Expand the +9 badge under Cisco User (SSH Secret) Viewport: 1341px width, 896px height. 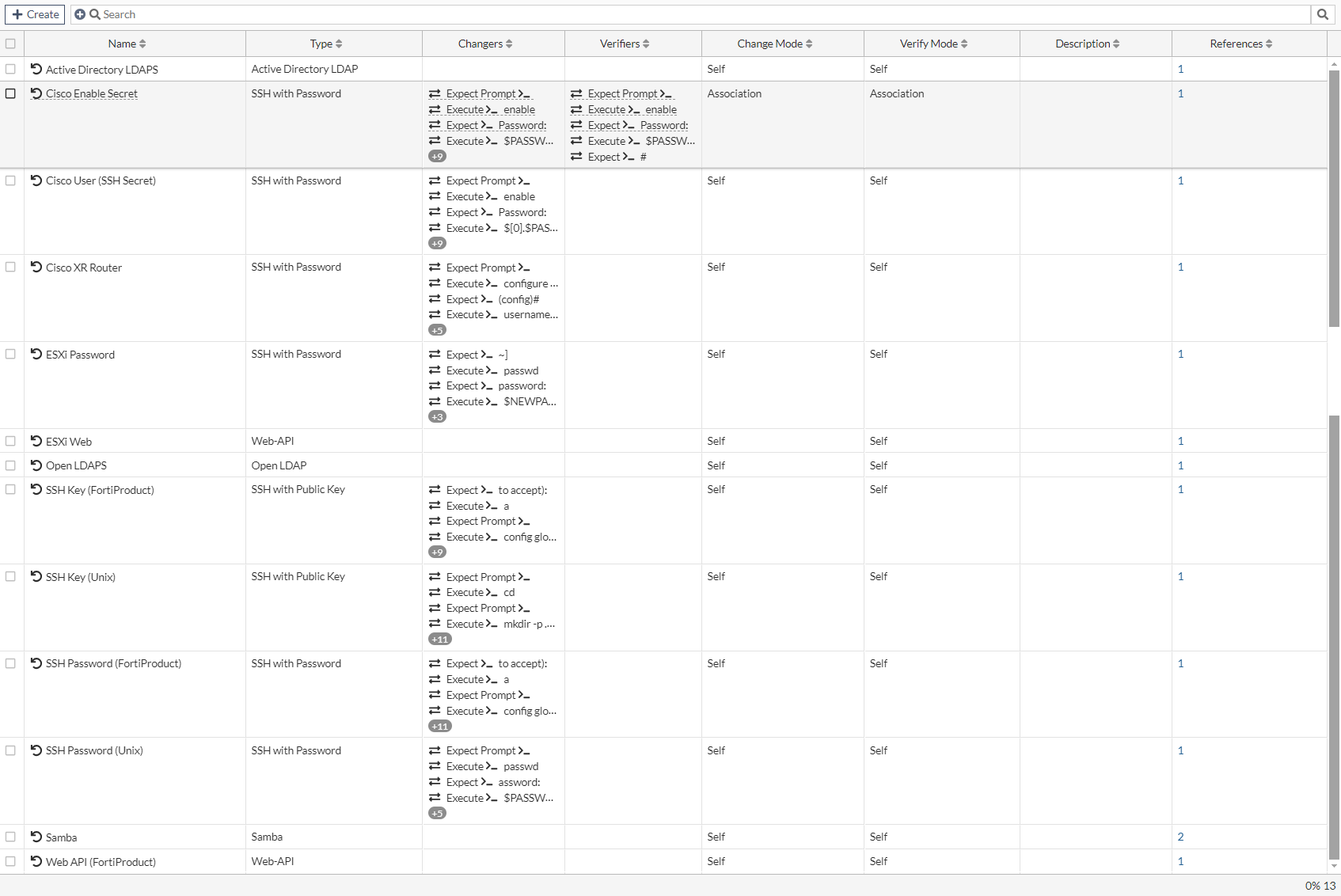tap(437, 243)
